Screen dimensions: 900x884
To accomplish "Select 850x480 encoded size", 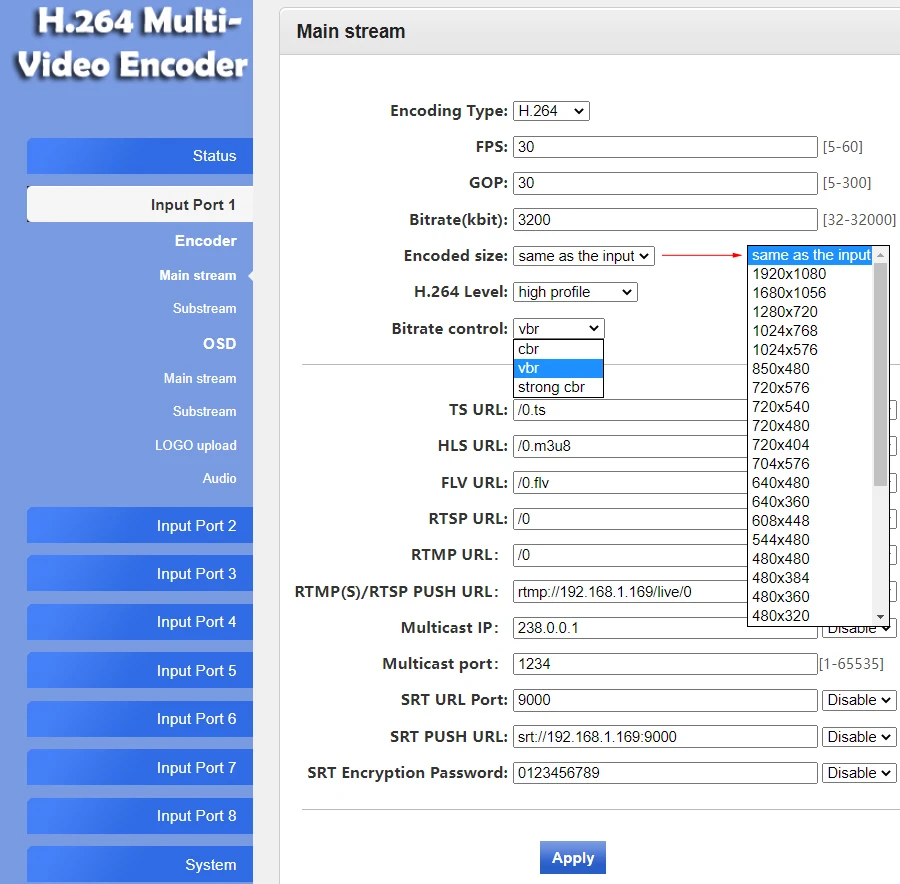I will [810, 369].
